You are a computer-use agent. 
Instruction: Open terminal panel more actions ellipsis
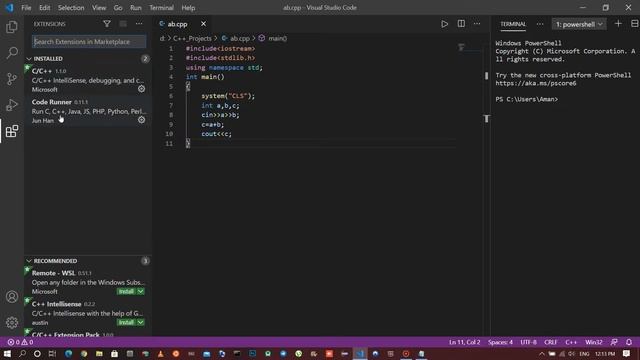(x=540, y=24)
